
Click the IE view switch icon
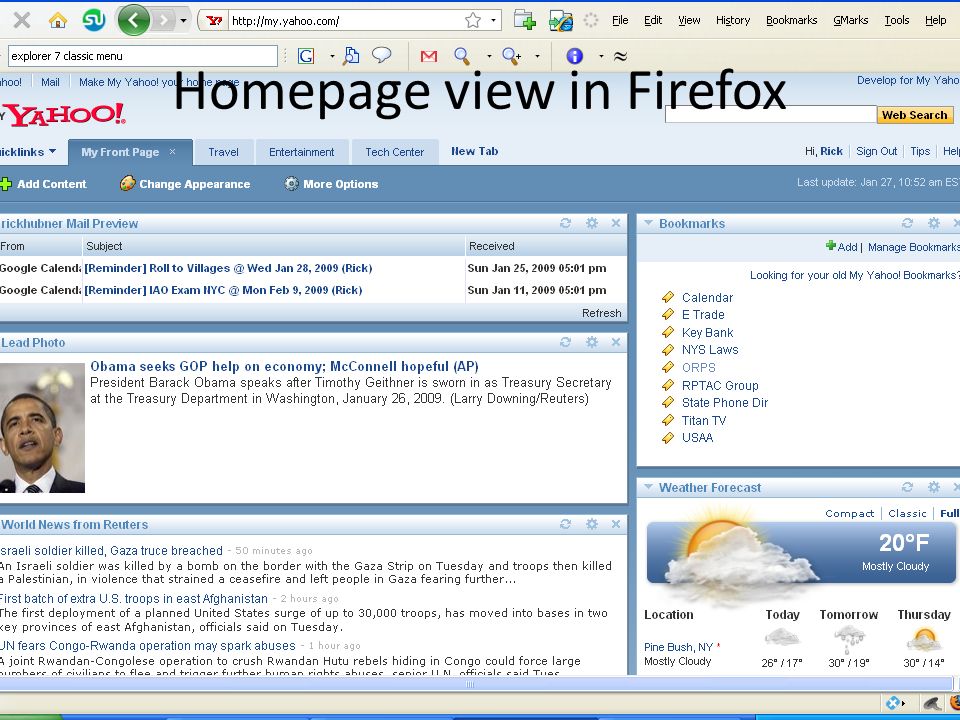[560, 20]
